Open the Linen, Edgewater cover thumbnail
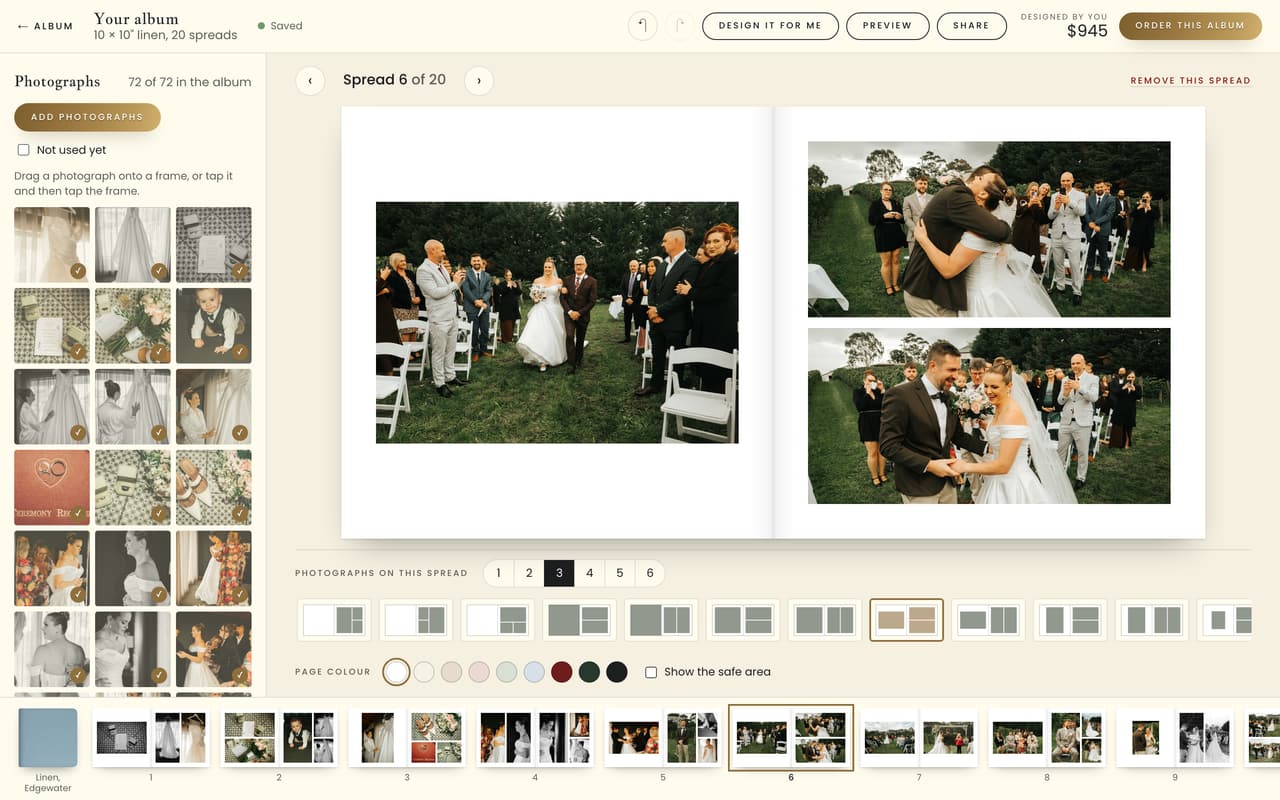 (x=48, y=738)
